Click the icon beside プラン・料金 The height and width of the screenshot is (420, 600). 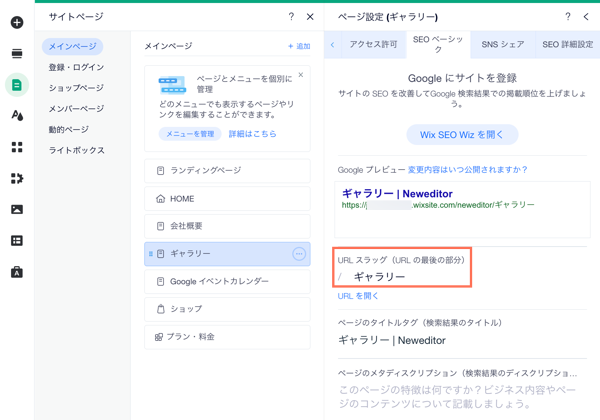tap(158, 337)
